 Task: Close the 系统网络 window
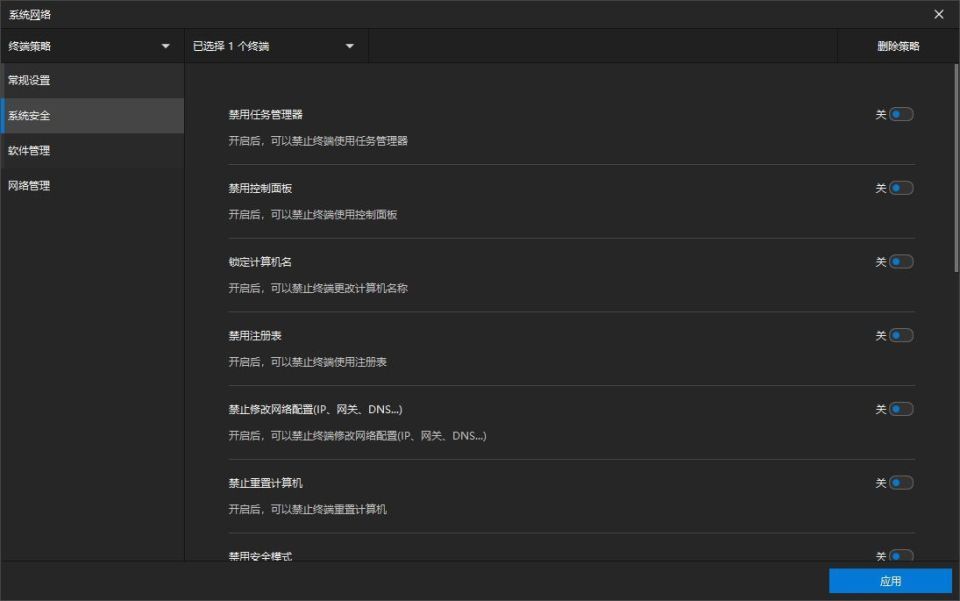939,14
